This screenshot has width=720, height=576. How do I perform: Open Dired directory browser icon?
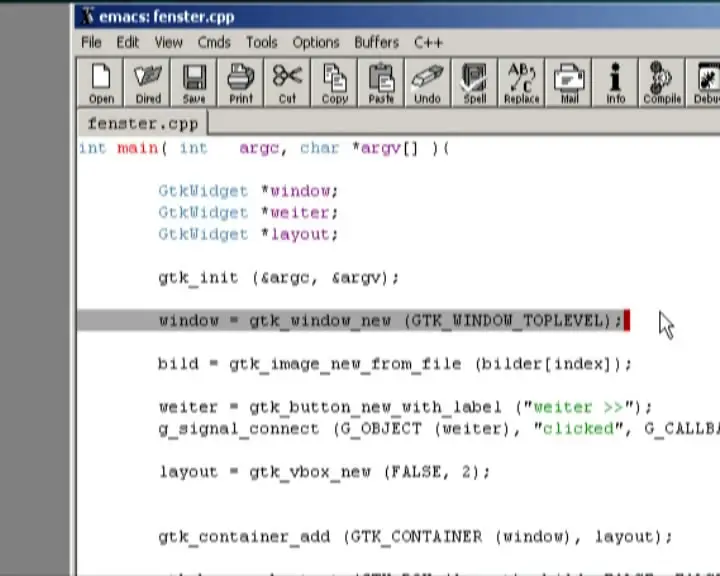coord(147,83)
